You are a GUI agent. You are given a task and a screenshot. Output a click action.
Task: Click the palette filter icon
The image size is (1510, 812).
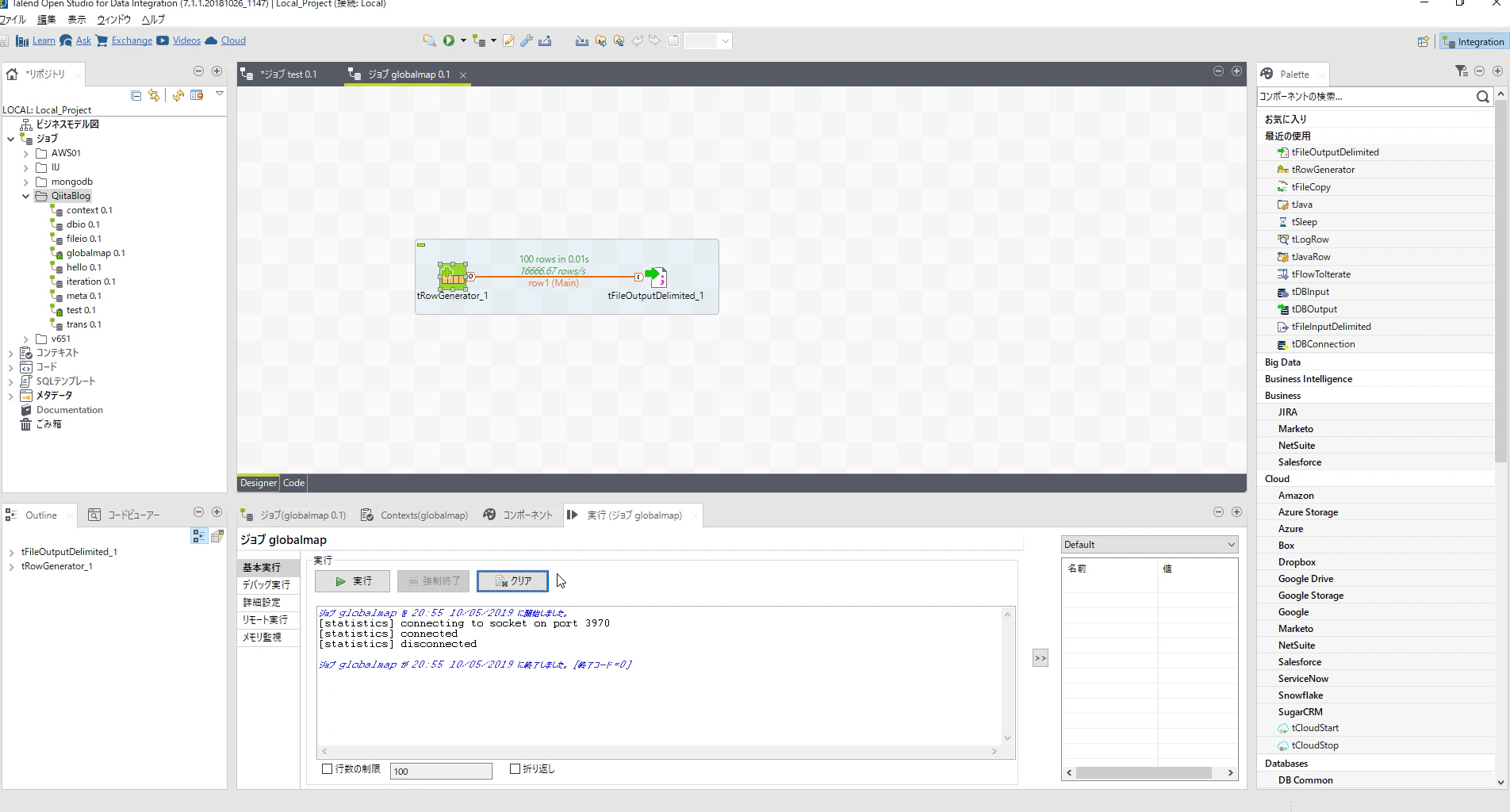(x=1462, y=71)
